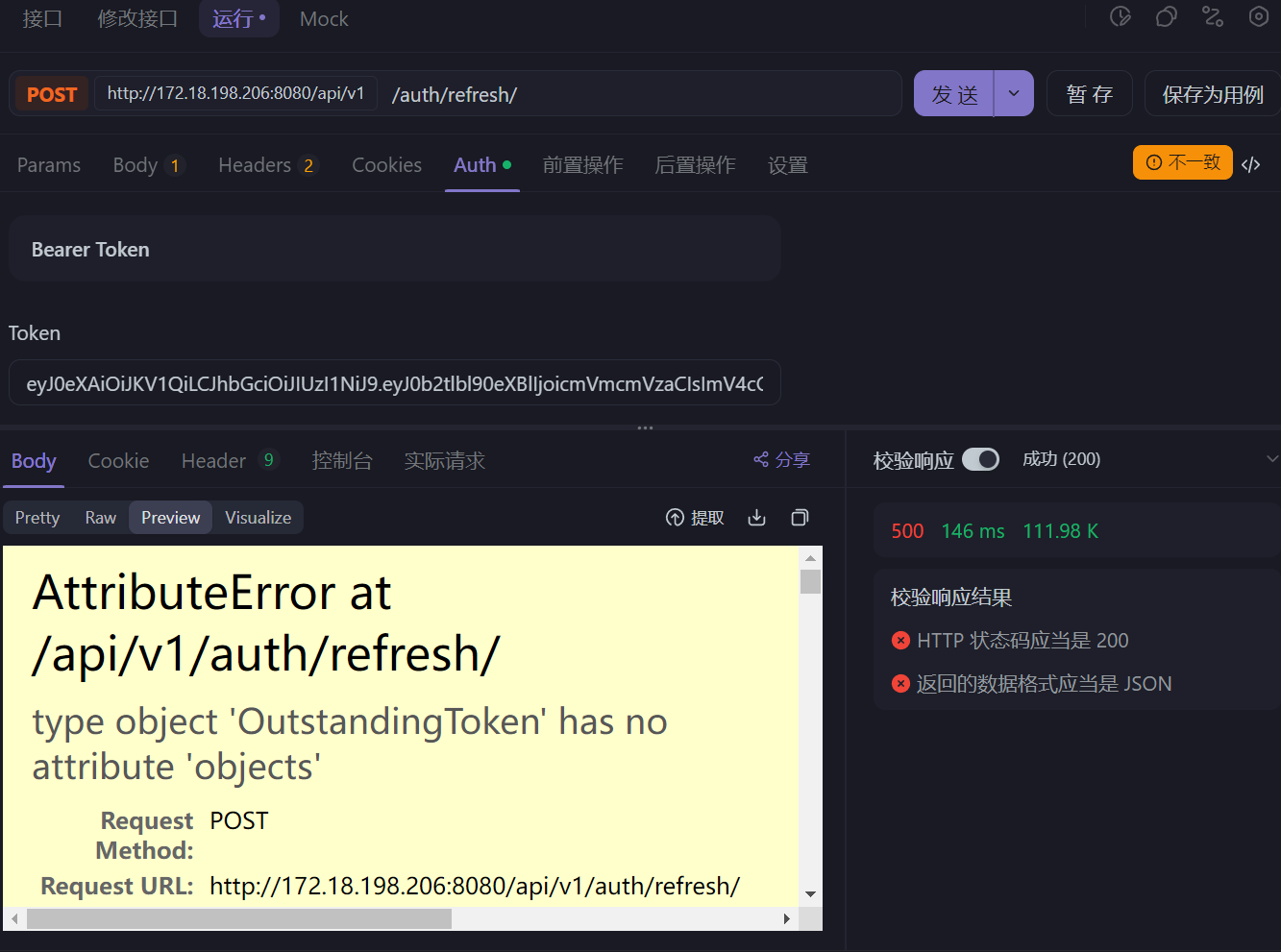The width and height of the screenshot is (1281, 952).
Task: Click the preview horizontal scrollbar thumb
Action: click(239, 919)
